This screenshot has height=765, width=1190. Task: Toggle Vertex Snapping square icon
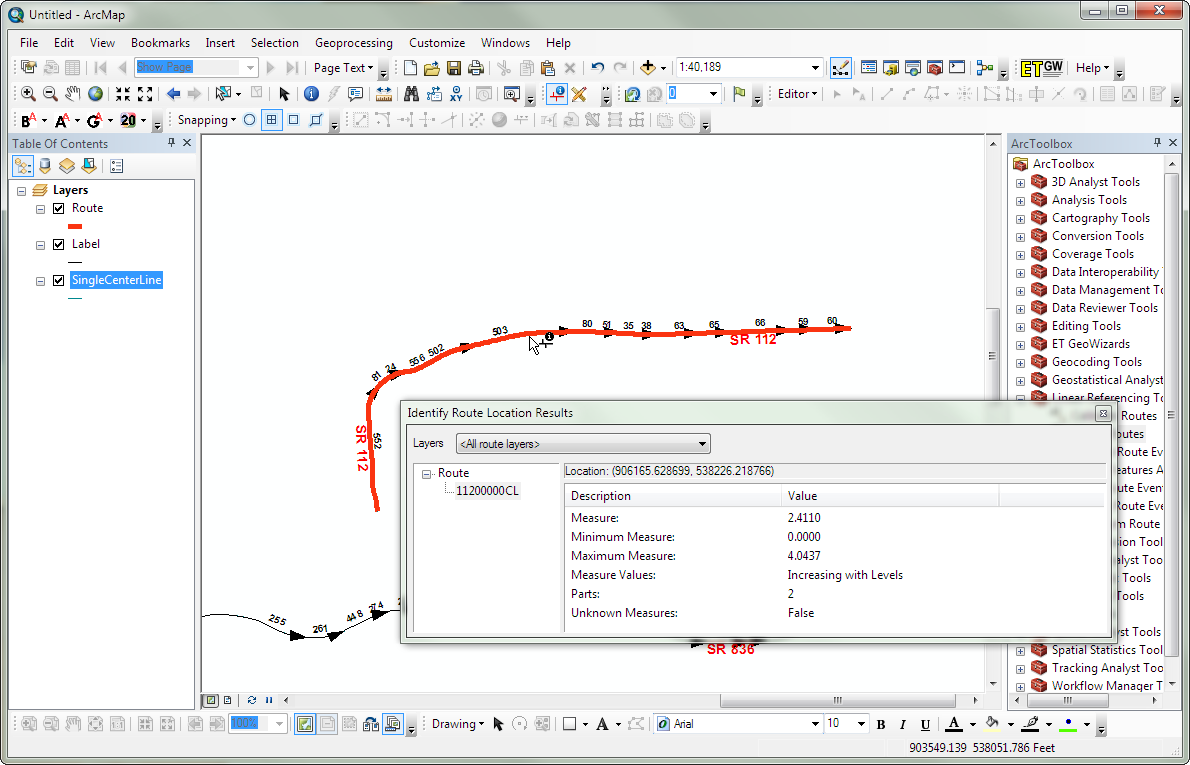[x=294, y=120]
